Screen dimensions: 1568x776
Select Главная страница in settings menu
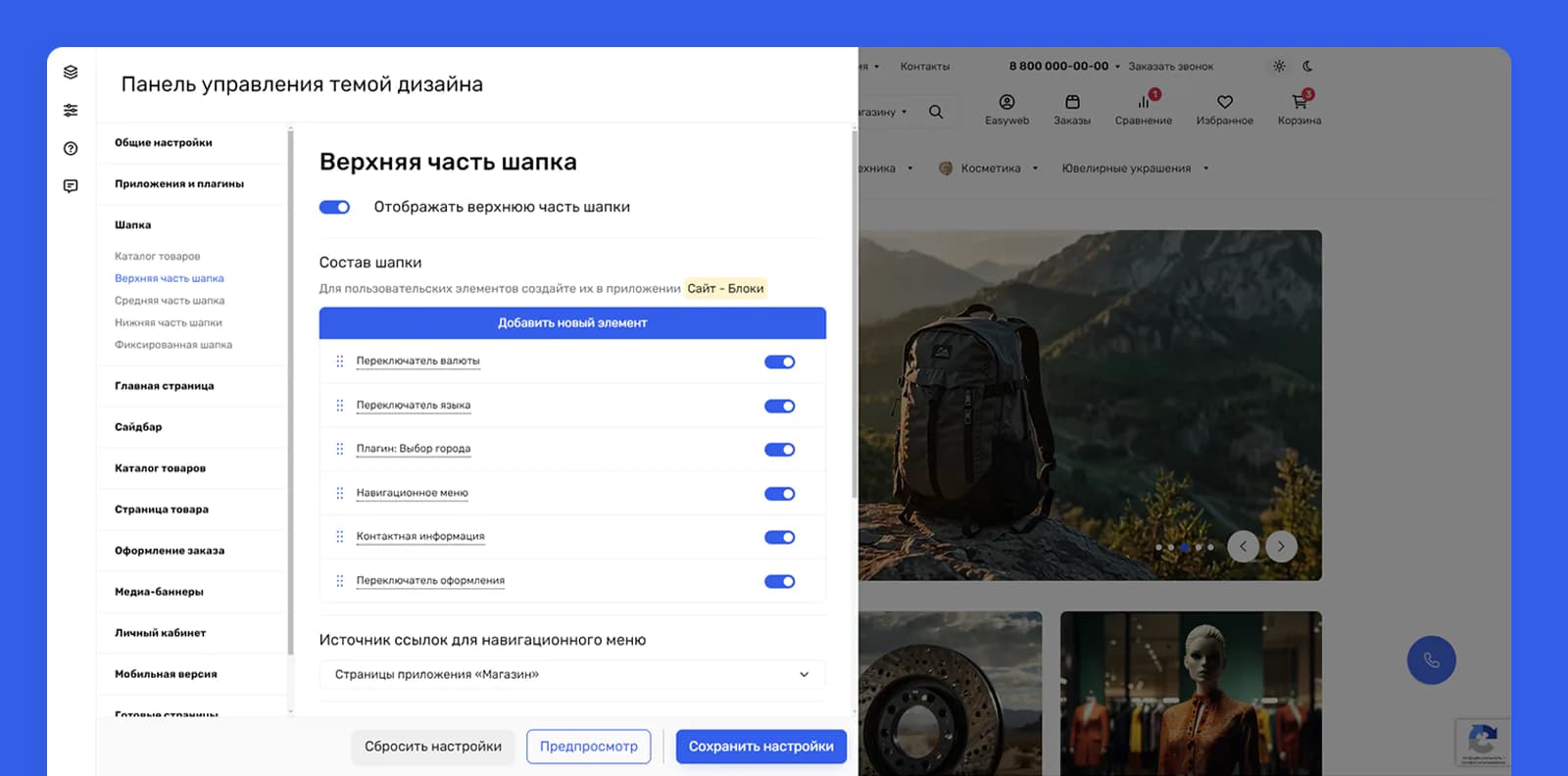click(165, 386)
